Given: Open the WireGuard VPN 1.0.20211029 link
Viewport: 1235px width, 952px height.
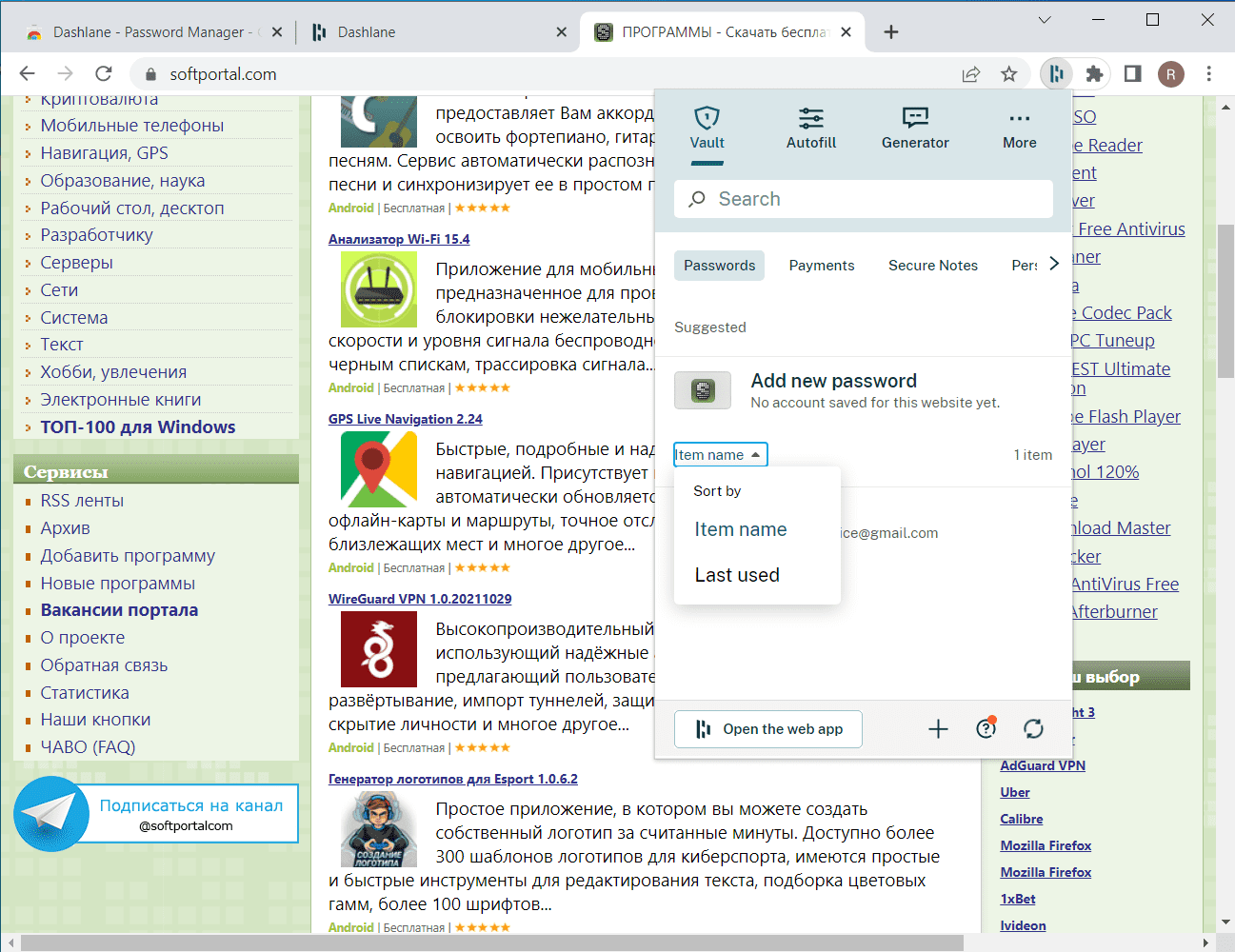Looking at the screenshot, I should (420, 599).
